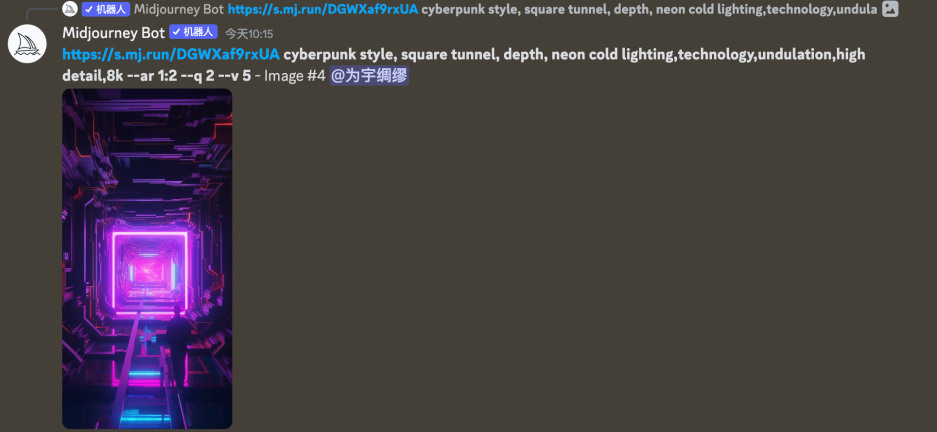Select the 机器人 badge in the reply preview line
The height and width of the screenshot is (432, 937).
[106, 9]
